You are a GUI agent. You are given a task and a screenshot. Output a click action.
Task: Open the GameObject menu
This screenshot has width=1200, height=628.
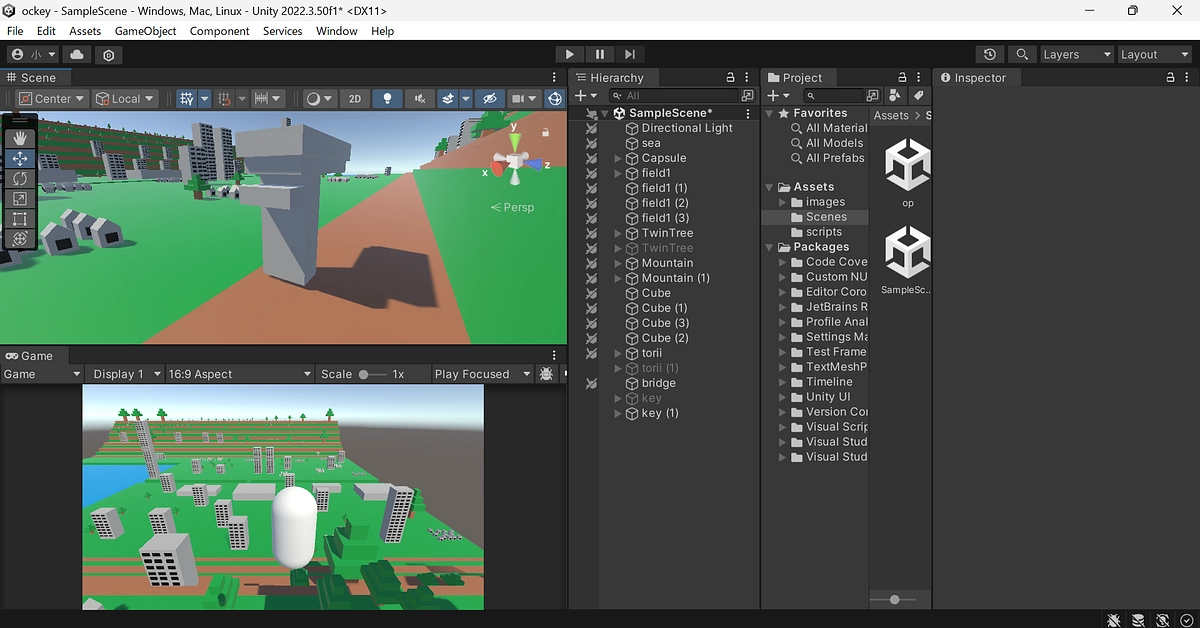coord(145,31)
